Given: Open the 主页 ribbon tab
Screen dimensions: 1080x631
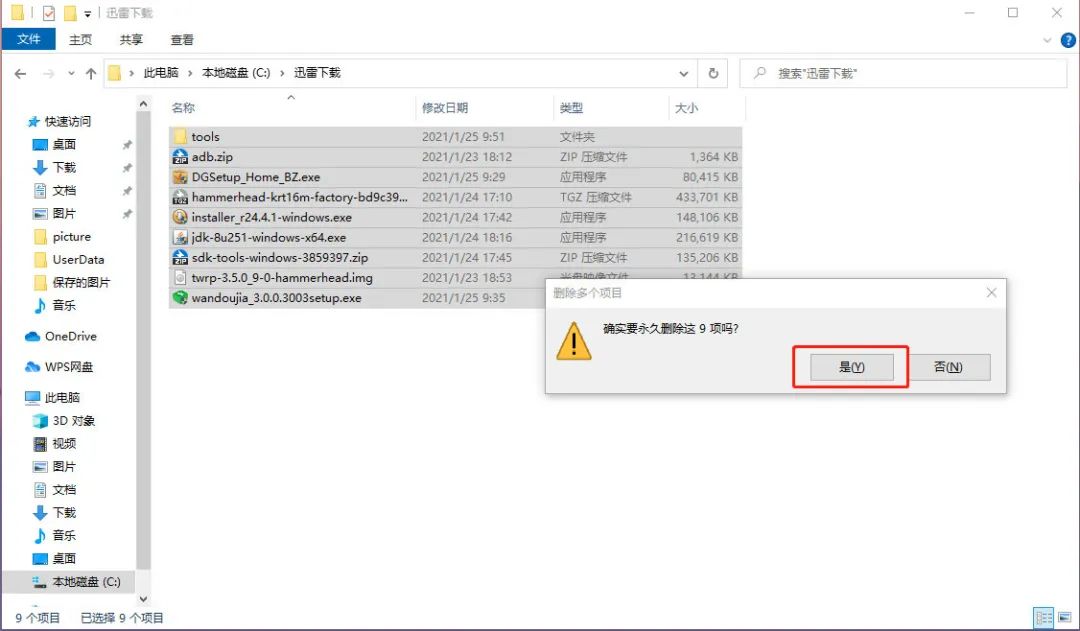Looking at the screenshot, I should tap(81, 39).
